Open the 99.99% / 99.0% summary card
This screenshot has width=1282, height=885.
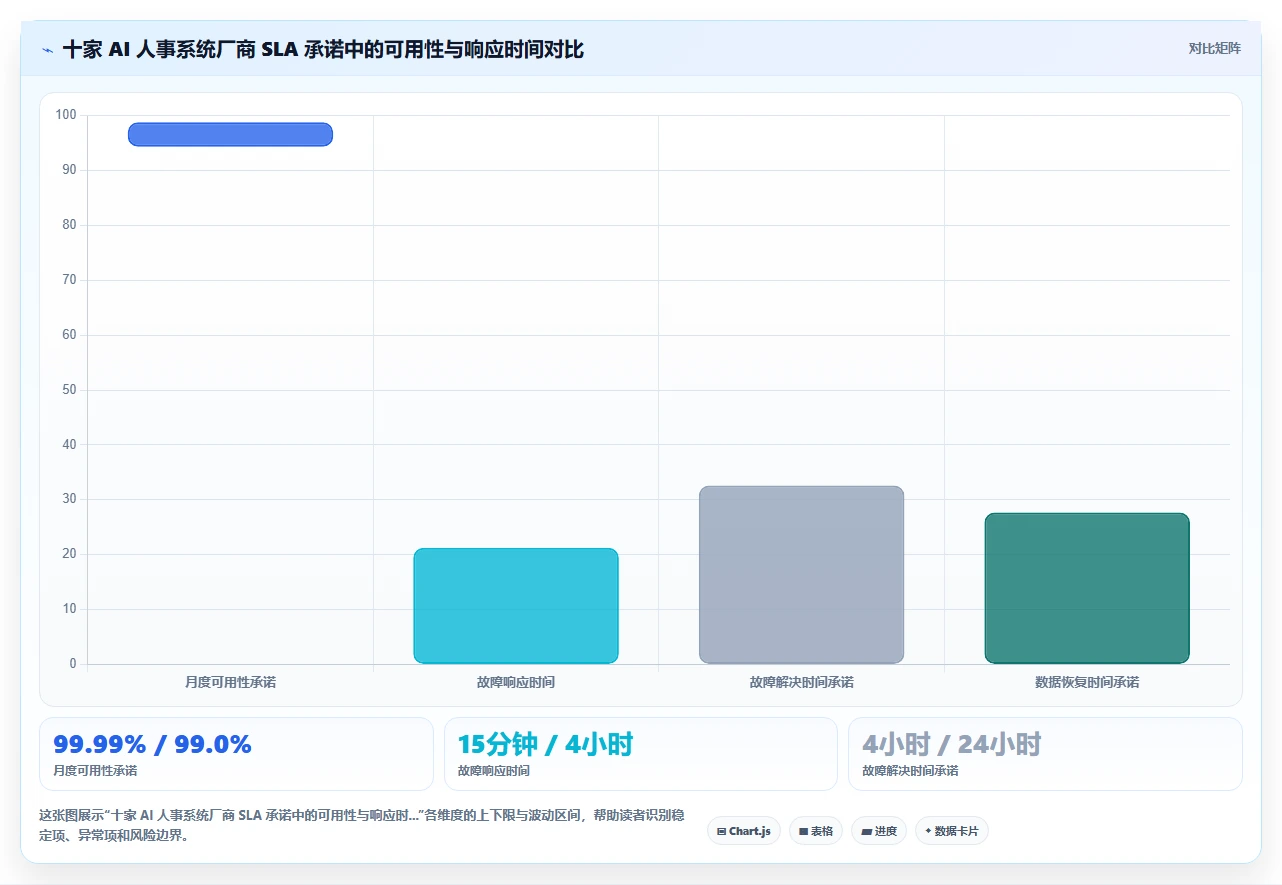(x=236, y=754)
